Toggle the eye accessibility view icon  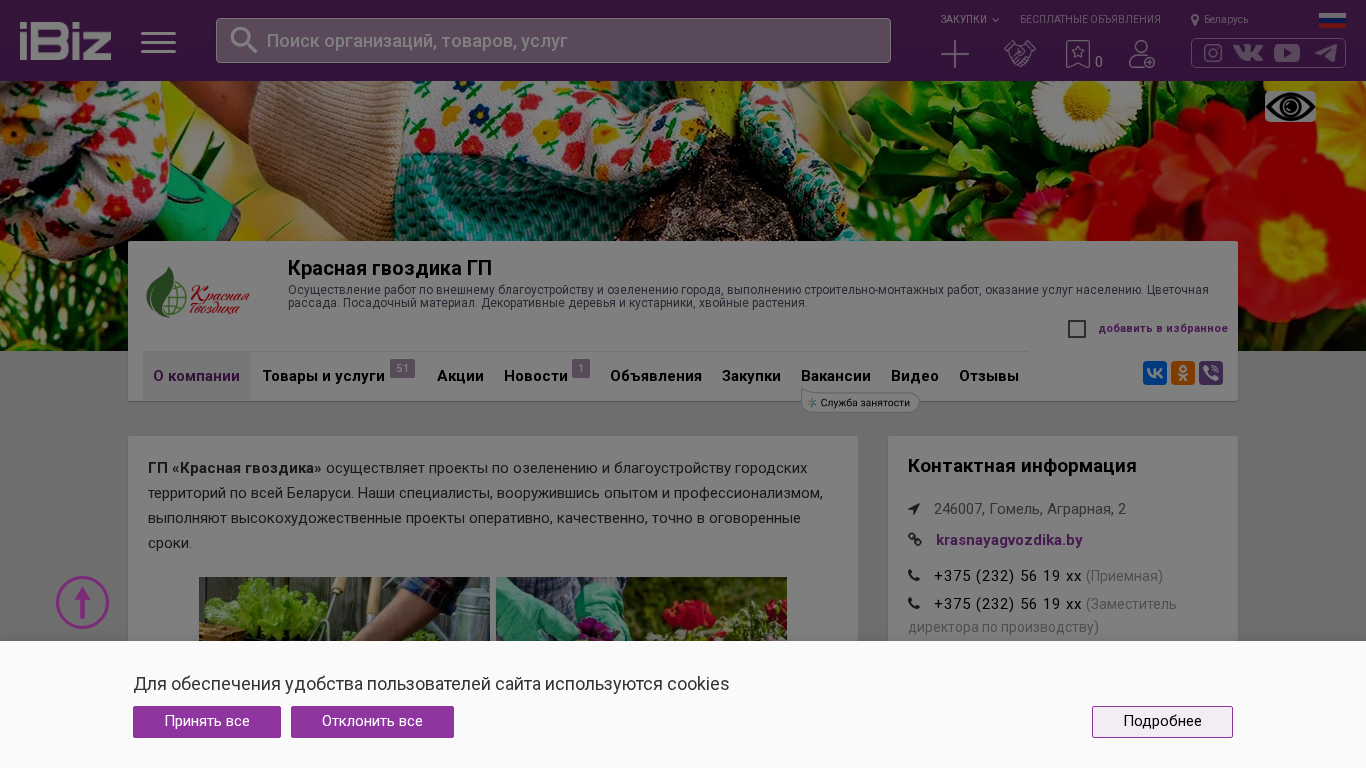[x=1290, y=107]
